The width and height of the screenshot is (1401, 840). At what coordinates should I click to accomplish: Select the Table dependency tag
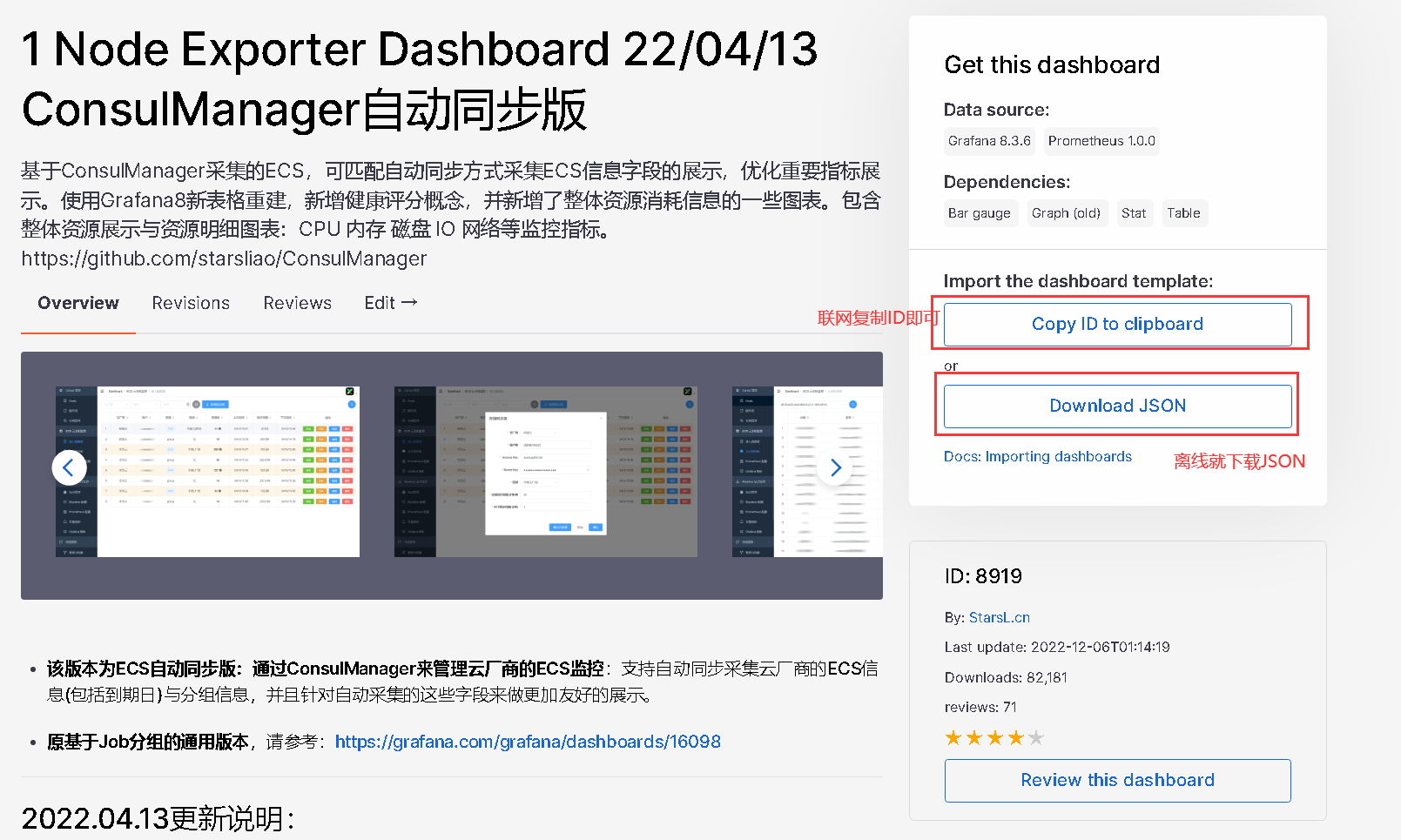tap(1183, 213)
